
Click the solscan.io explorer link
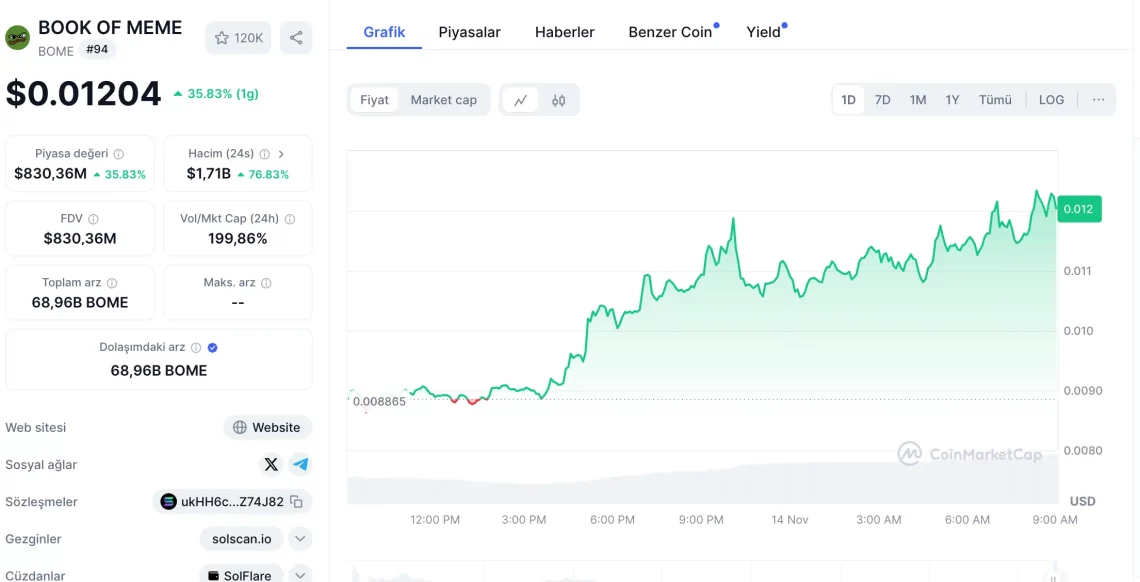pyautogui.click(x=241, y=539)
